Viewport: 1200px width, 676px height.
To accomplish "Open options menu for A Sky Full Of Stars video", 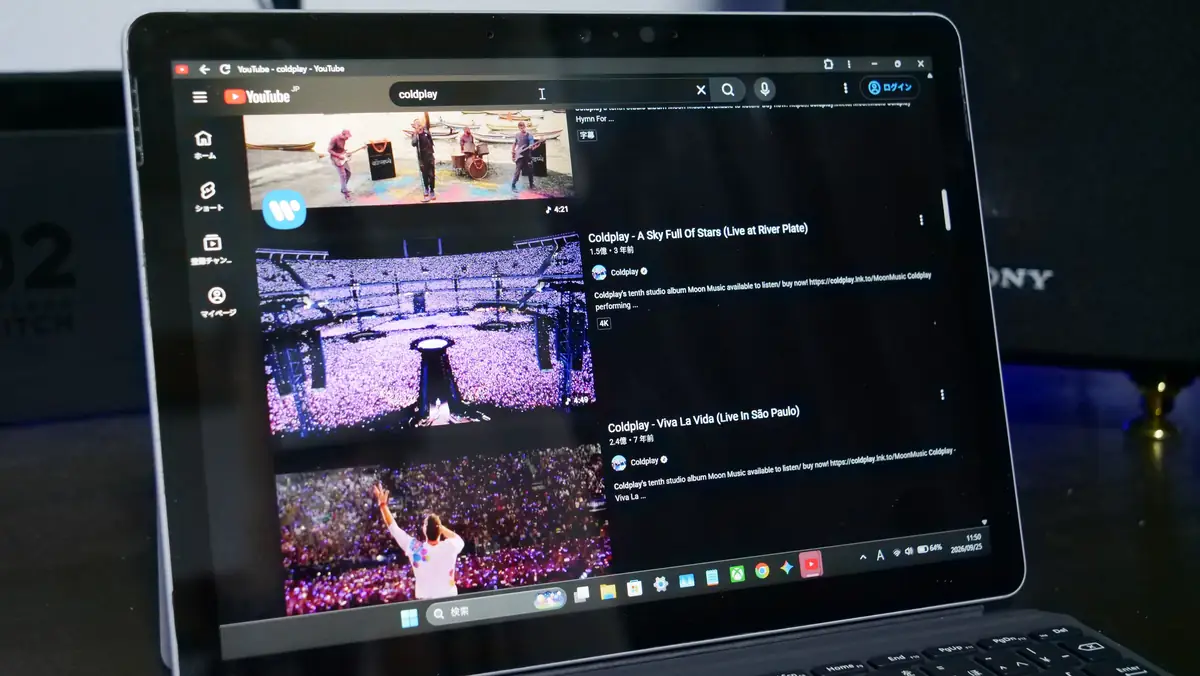I will (921, 220).
